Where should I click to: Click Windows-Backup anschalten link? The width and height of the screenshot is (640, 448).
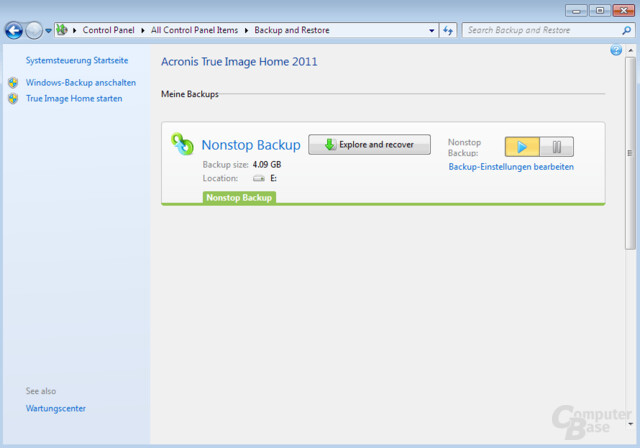tap(81, 82)
